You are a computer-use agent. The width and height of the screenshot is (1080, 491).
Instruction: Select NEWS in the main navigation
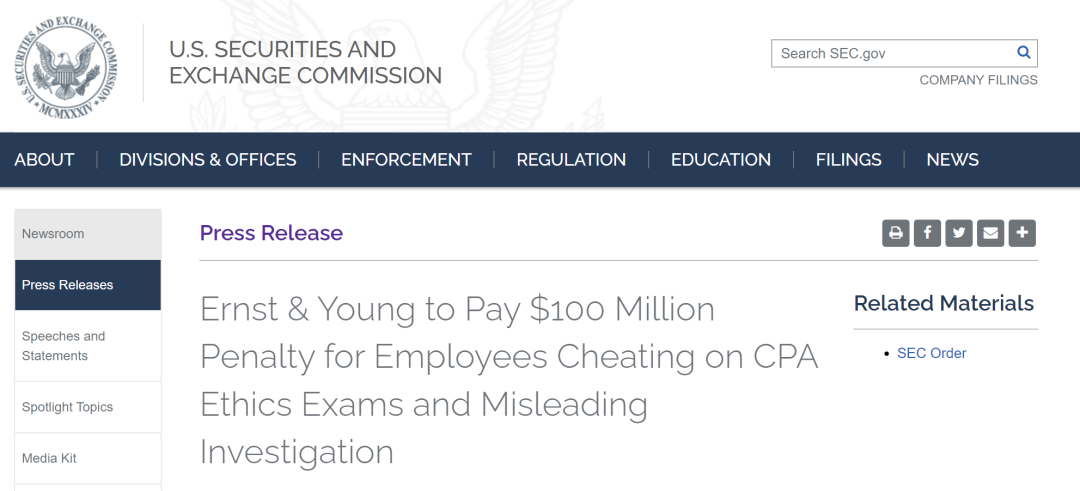click(x=952, y=160)
